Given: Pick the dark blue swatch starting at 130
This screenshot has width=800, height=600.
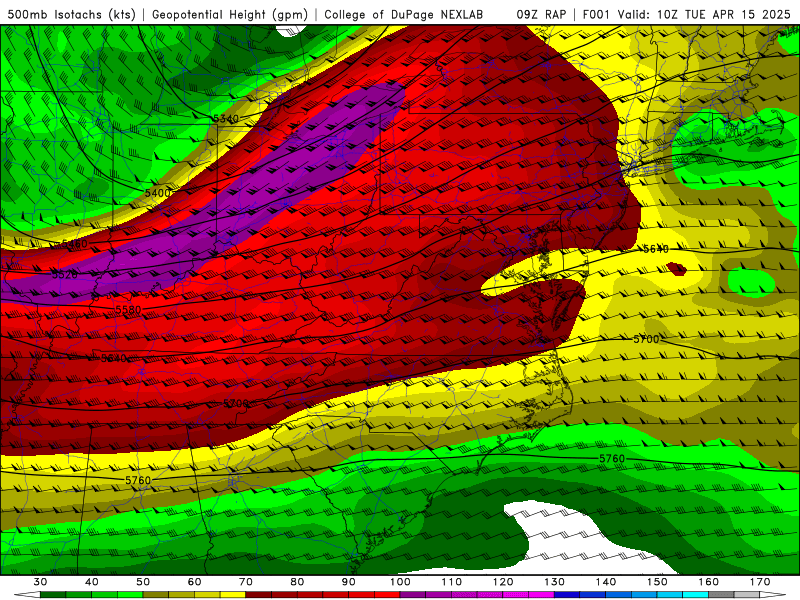Looking at the screenshot, I should tap(567, 595).
